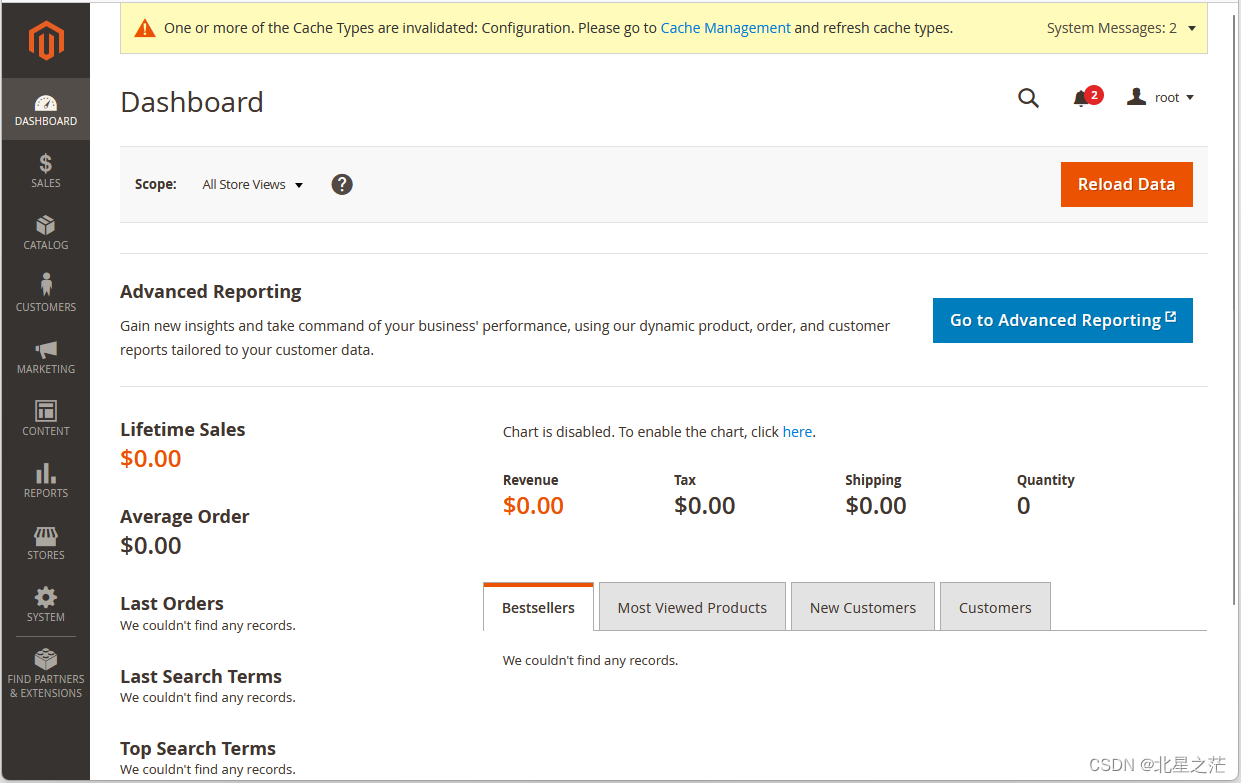This screenshot has height=783, width=1241.
Task: Follow the Cache Management link
Action: pyautogui.click(x=725, y=28)
